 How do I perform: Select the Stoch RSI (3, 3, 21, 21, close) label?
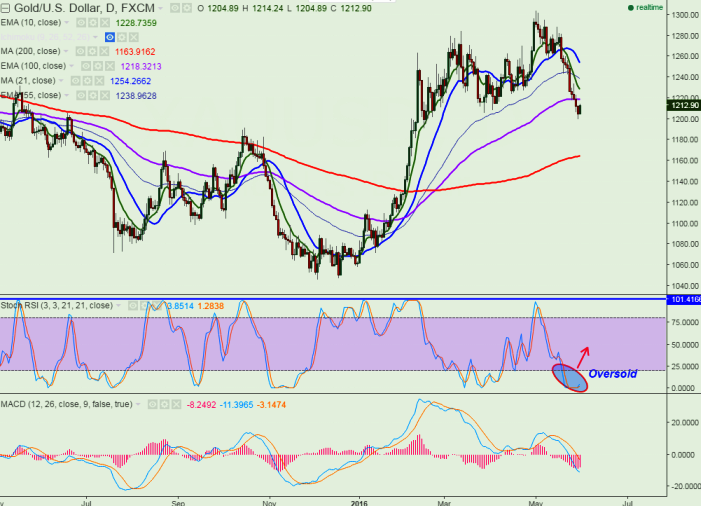(57, 306)
